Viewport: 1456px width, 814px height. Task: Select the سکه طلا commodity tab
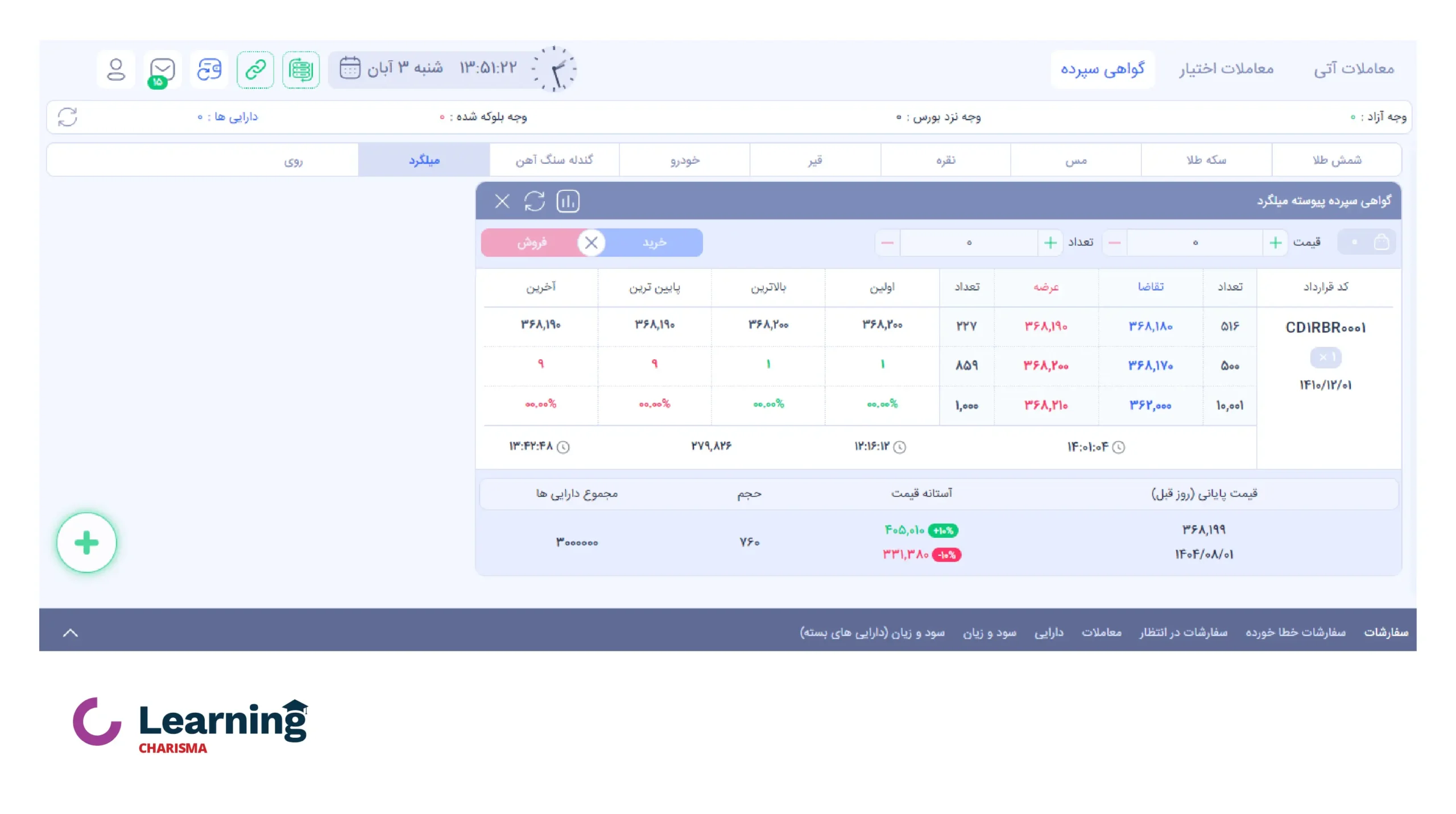pyautogui.click(x=1206, y=160)
